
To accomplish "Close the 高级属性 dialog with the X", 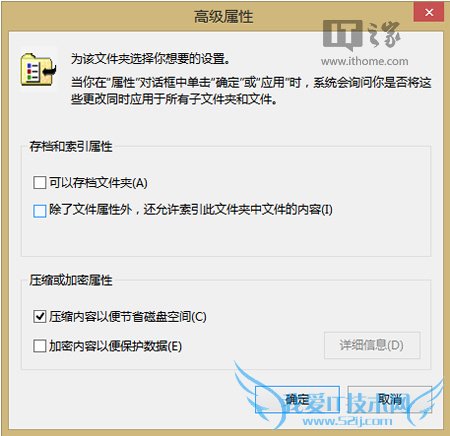I will 429,12.
